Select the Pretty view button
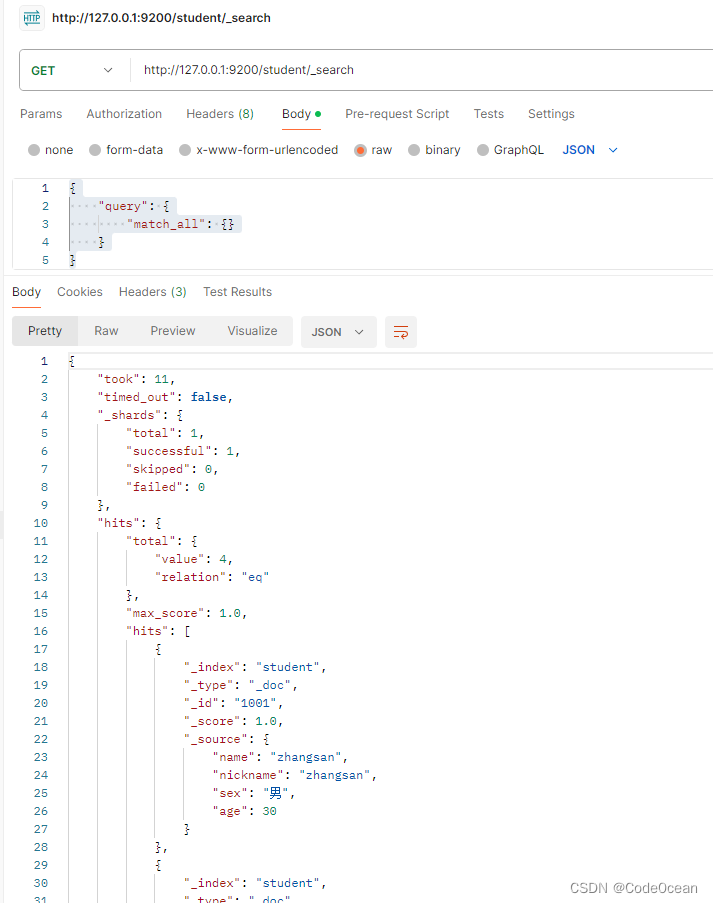Viewport: 713px width, 903px height. (45, 331)
